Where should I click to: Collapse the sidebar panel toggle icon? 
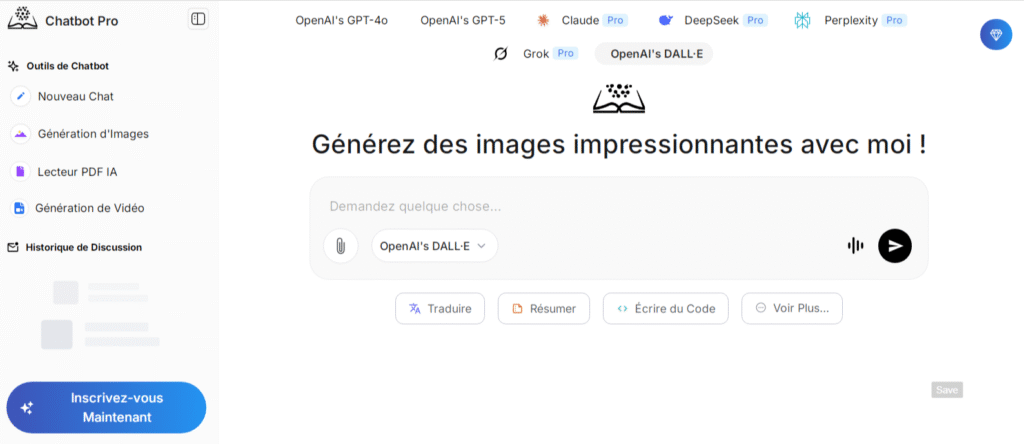click(198, 19)
